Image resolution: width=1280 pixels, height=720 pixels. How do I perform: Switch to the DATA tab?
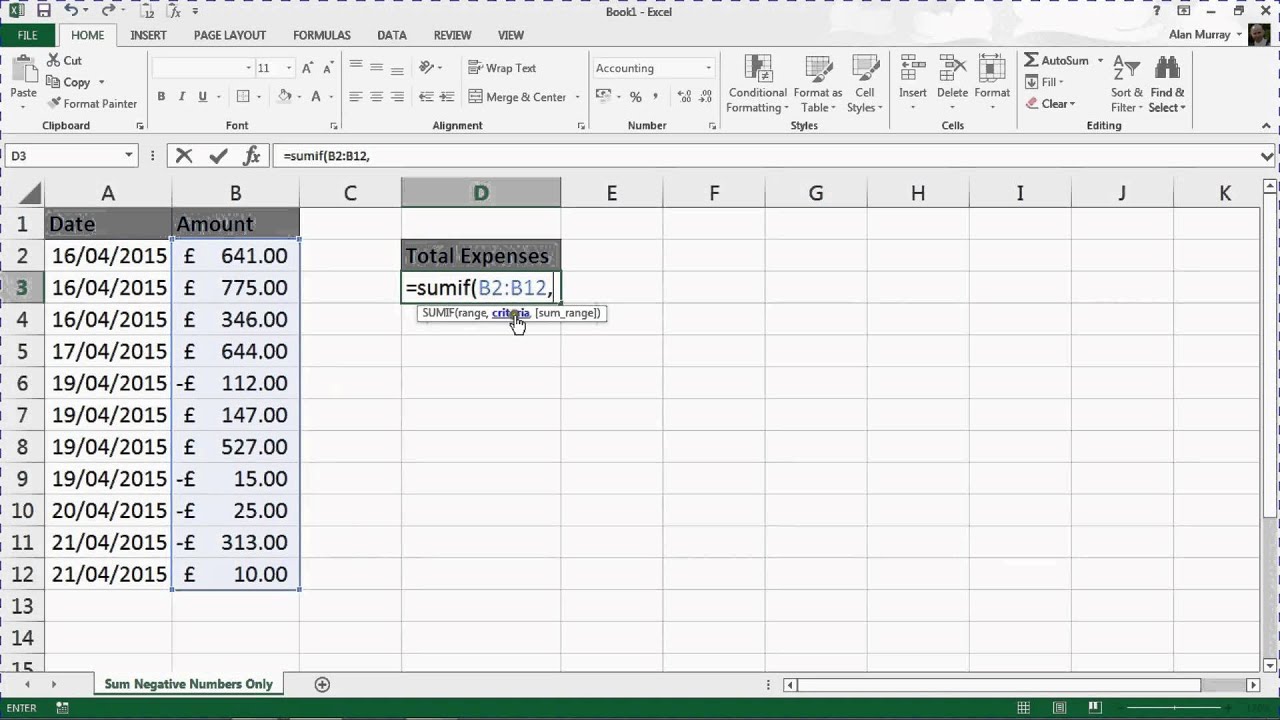[x=392, y=35]
